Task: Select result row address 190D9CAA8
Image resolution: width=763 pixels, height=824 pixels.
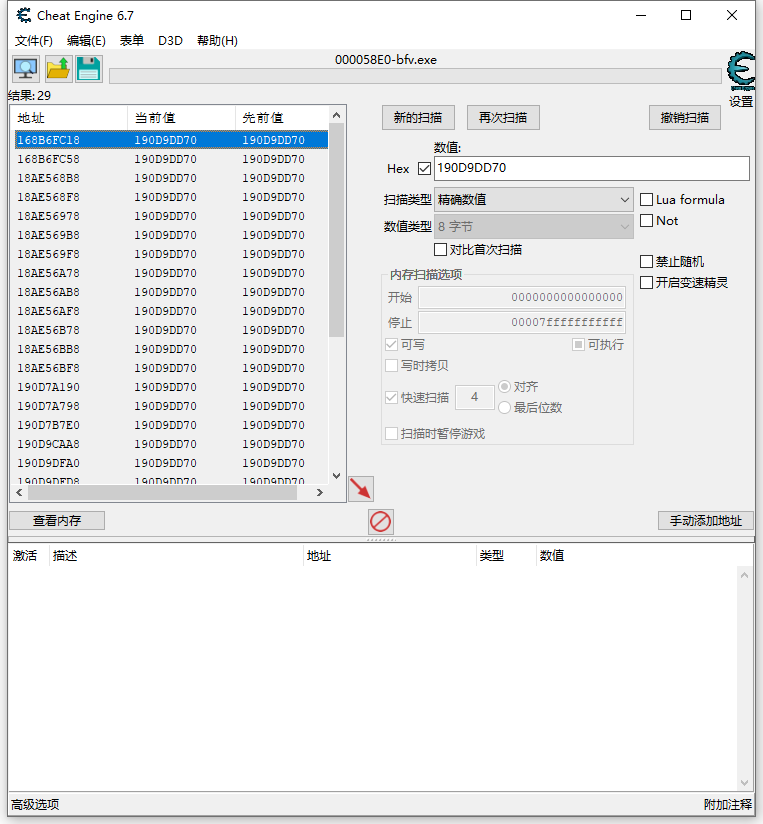Action: point(171,444)
